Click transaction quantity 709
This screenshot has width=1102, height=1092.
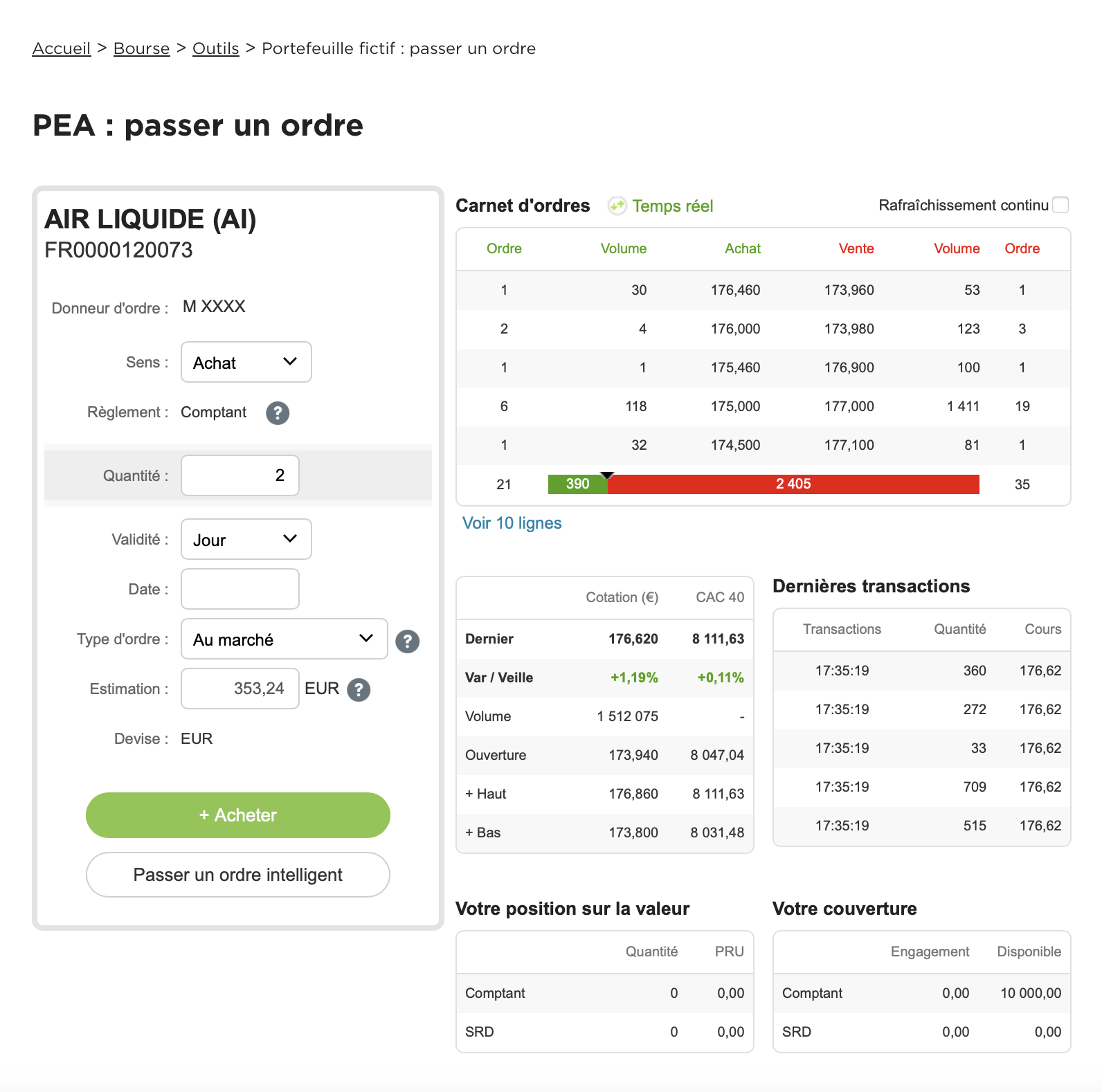click(x=975, y=787)
